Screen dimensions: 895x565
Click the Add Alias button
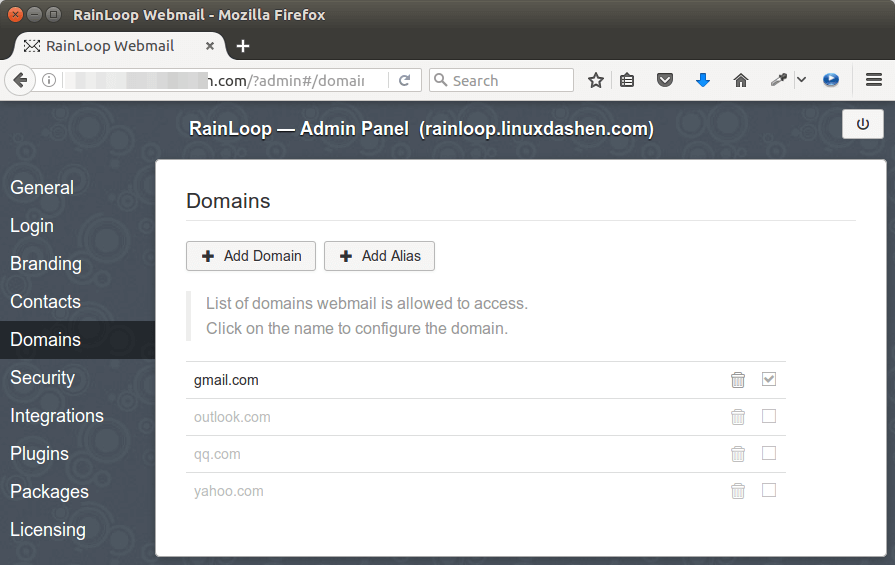(x=379, y=256)
